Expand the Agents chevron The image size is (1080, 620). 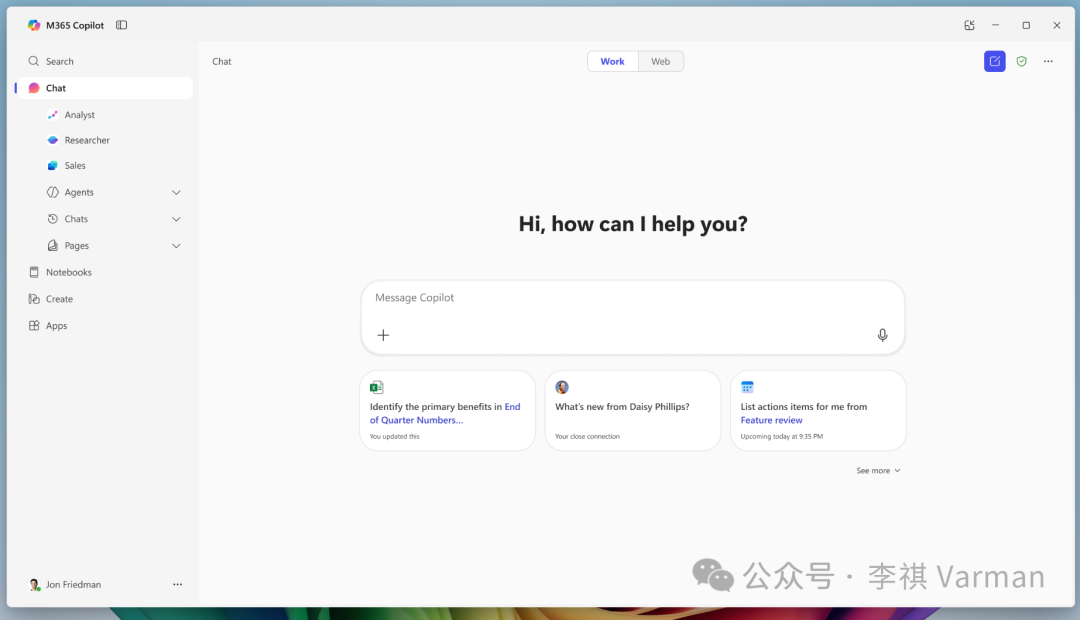point(176,192)
